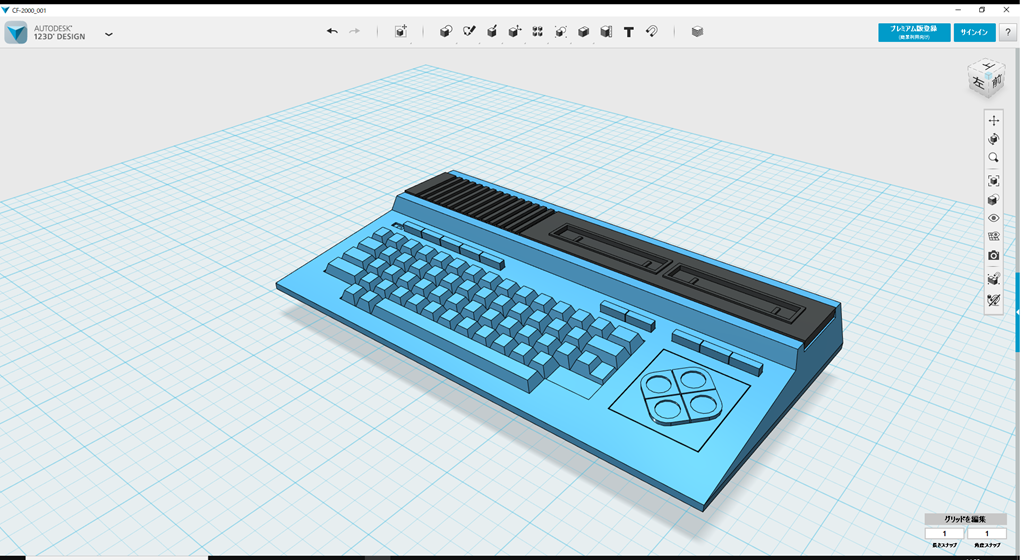
Task: Click the サインイン sign-in button
Action: pos(974,33)
